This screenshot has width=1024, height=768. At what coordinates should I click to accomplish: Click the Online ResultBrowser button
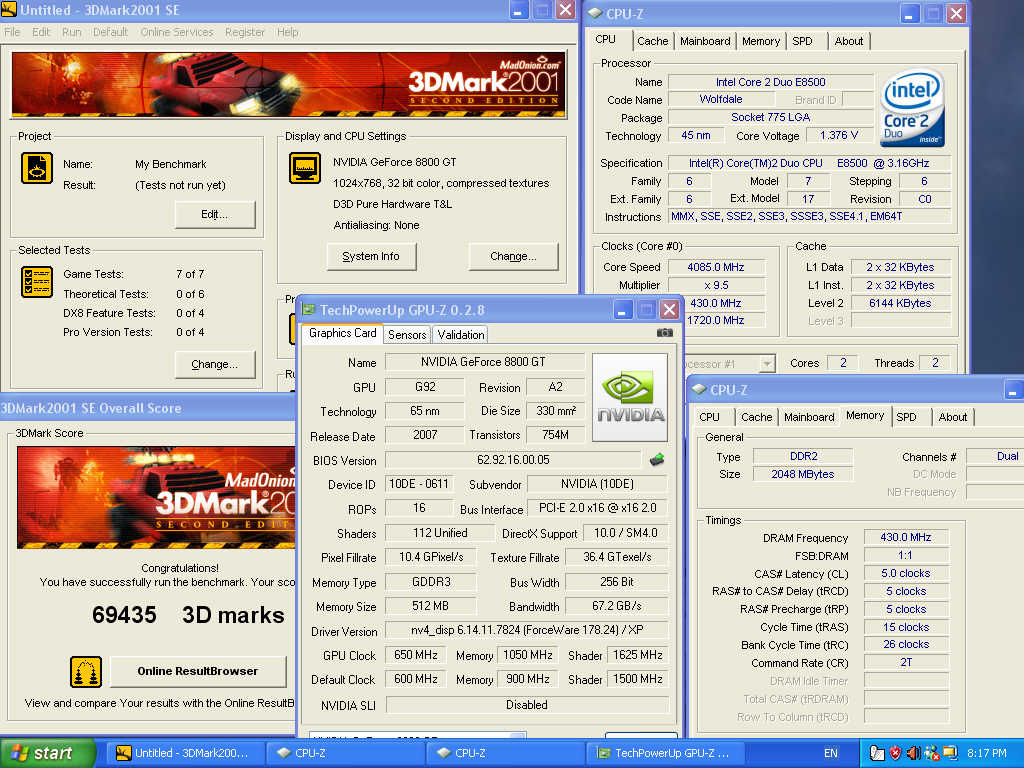pyautogui.click(x=198, y=671)
